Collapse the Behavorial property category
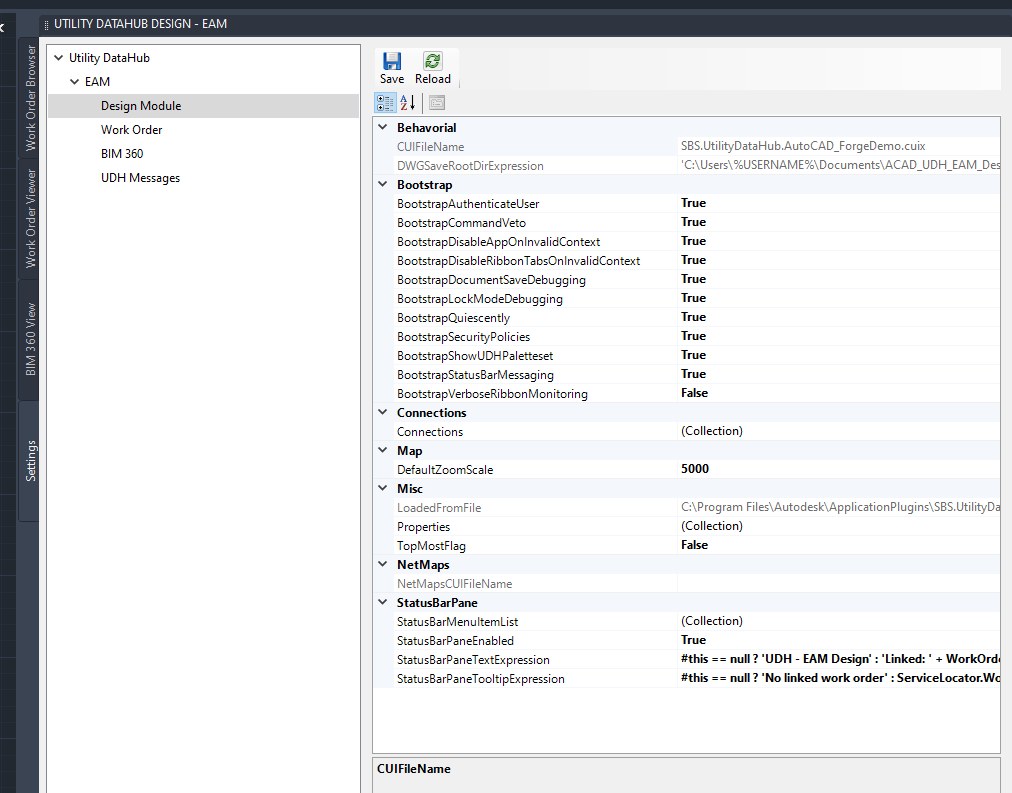 click(x=383, y=128)
